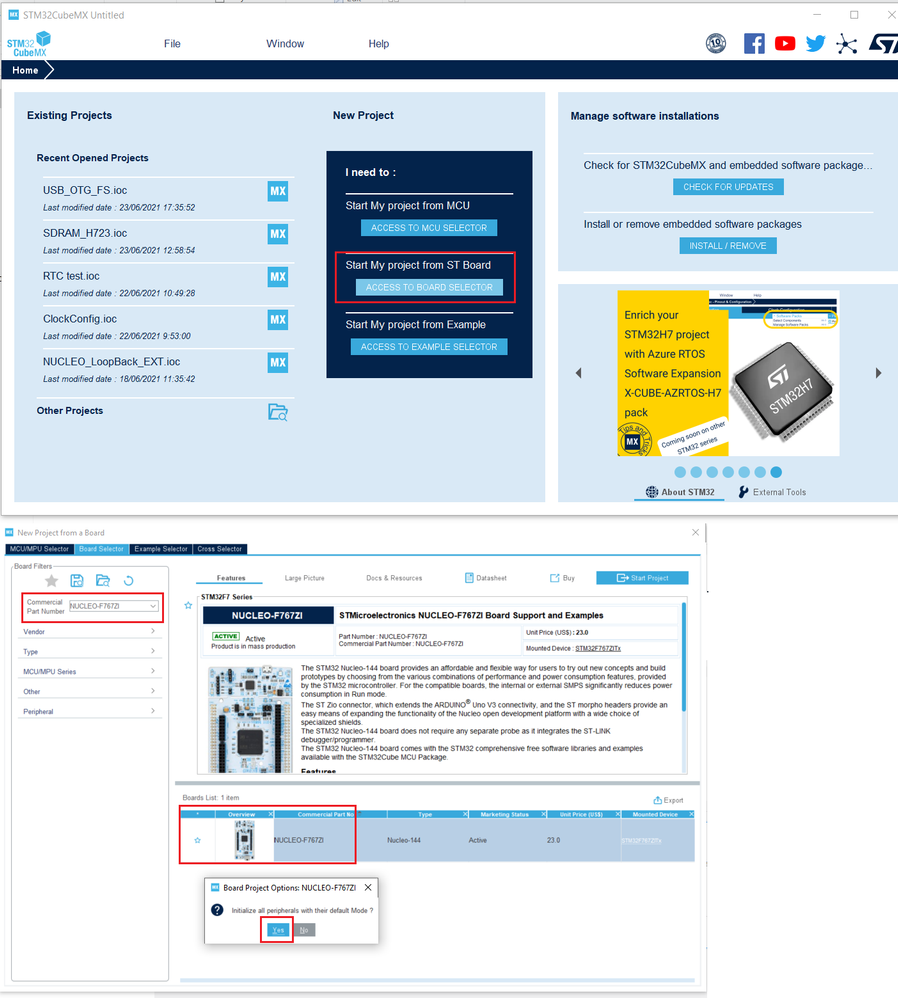Screen dimensions: 898x998
Task: Show favorite boards using star filter icon
Action: click(52, 580)
